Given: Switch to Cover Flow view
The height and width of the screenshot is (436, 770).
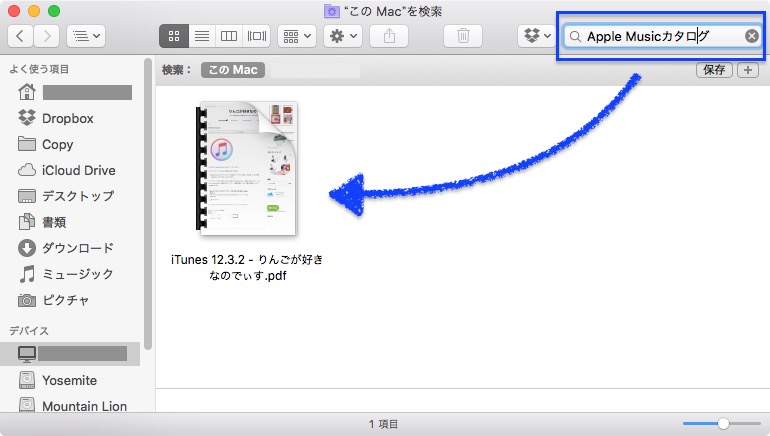Looking at the screenshot, I should click(256, 36).
